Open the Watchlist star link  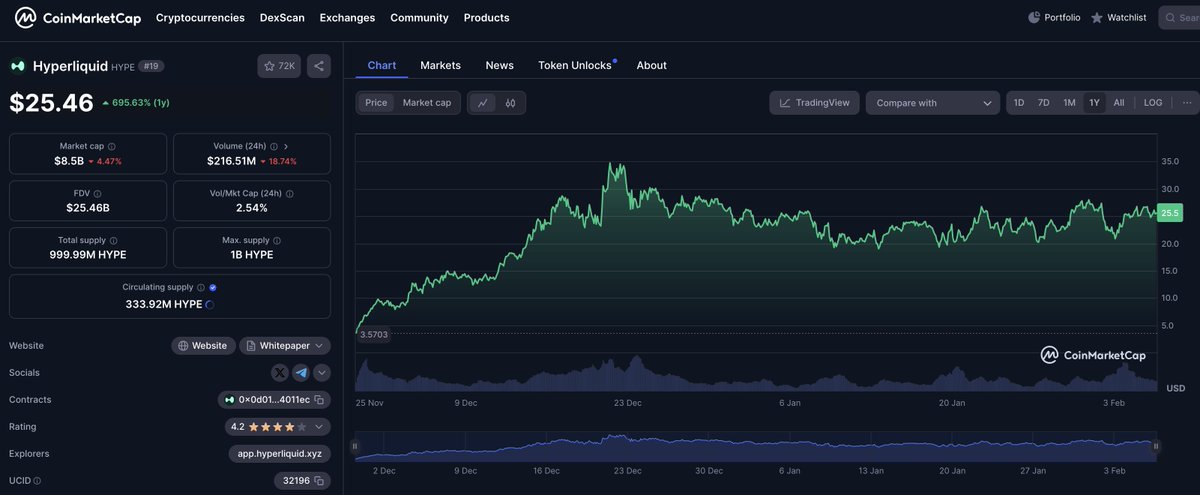click(x=1118, y=18)
